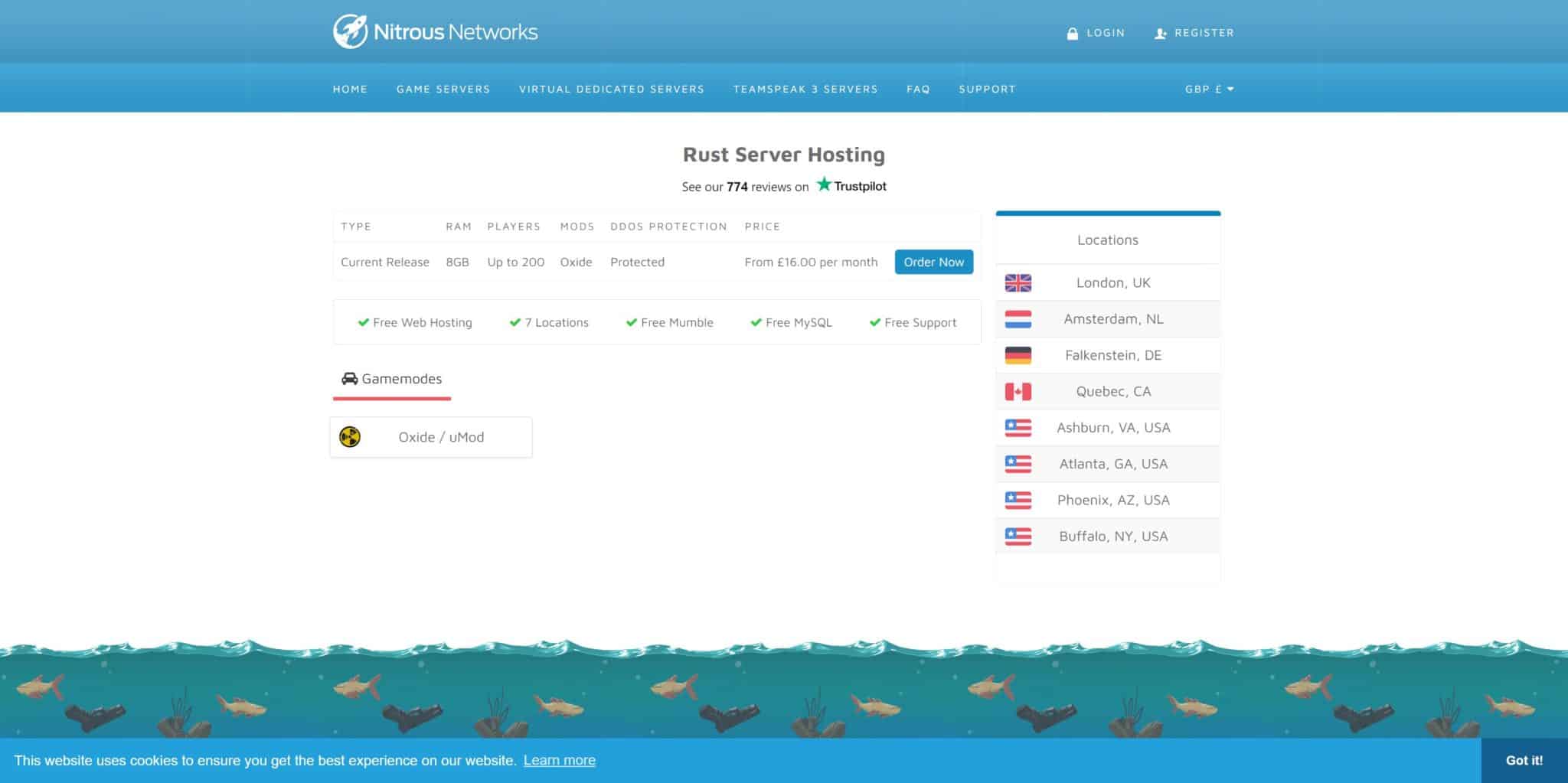1568x783 pixels.
Task: Click the PLAYERS column header
Action: coord(514,227)
